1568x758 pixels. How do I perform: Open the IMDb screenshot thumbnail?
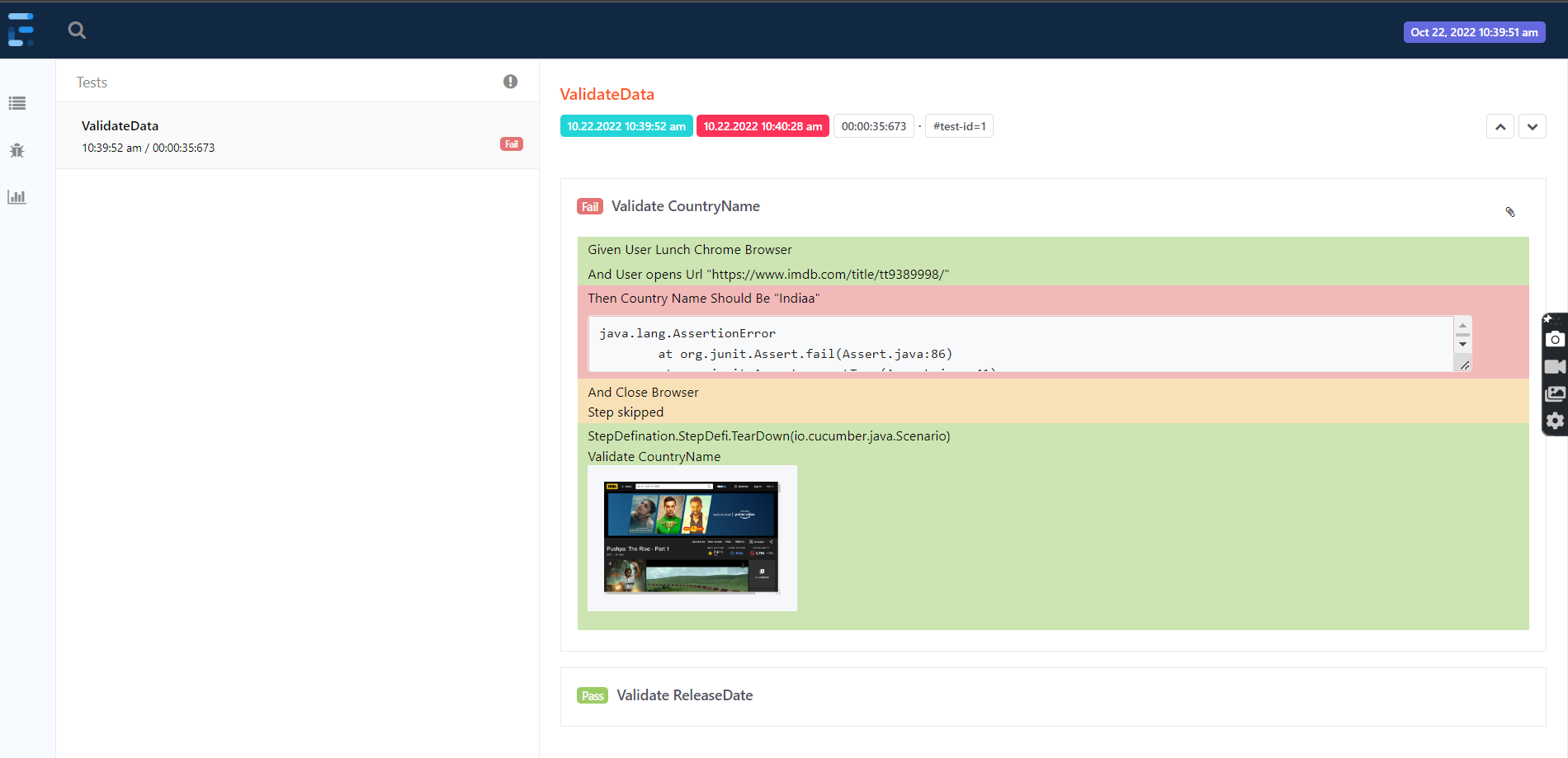[692, 538]
